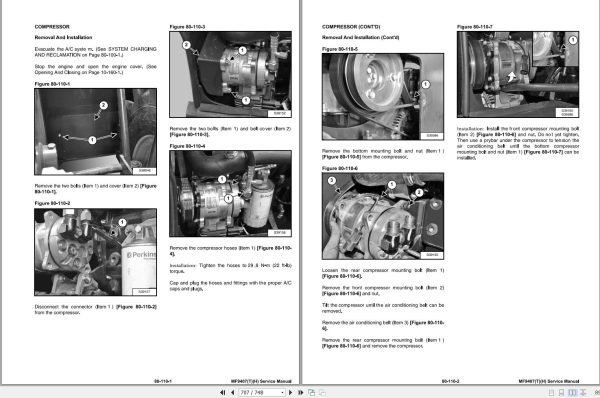The width and height of the screenshot is (600, 398).
Task: Go to first page button
Action: click(223, 392)
